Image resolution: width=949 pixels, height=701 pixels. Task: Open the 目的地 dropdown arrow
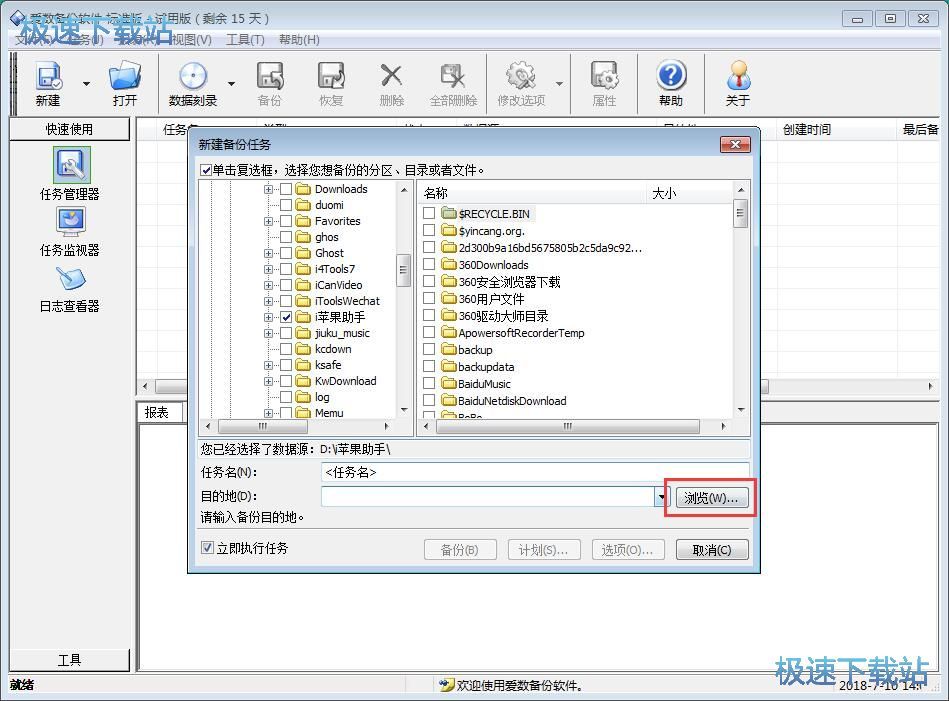[660, 497]
